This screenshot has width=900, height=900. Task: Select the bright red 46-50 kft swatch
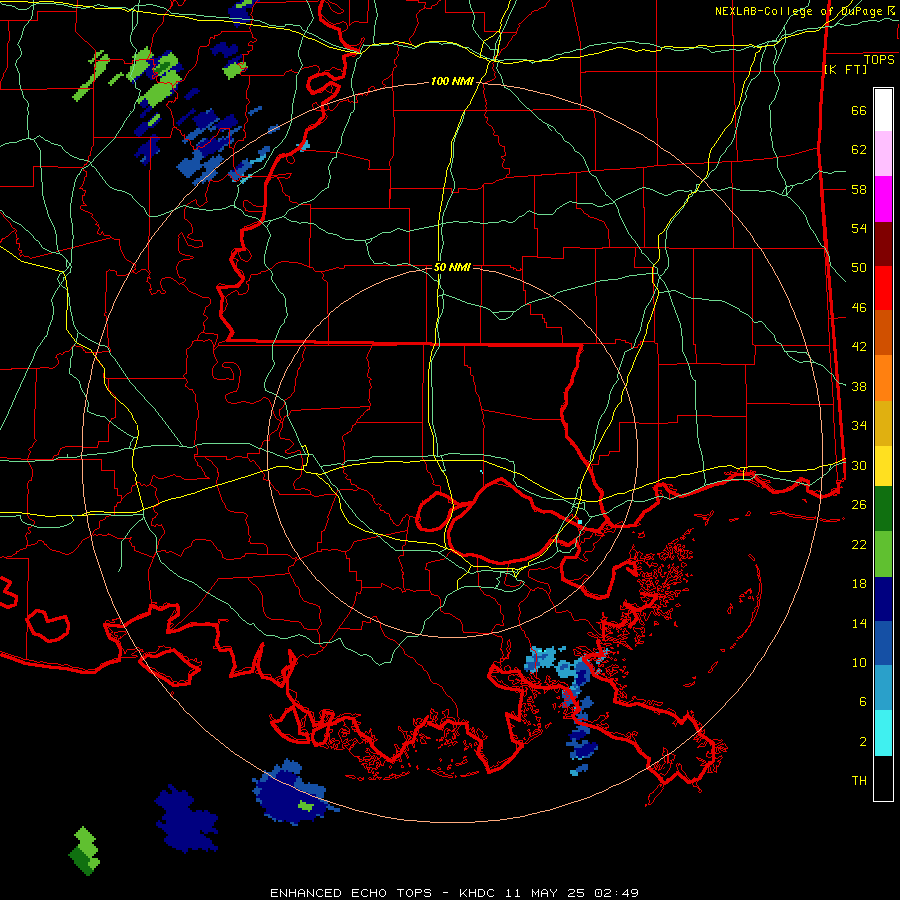pos(883,289)
